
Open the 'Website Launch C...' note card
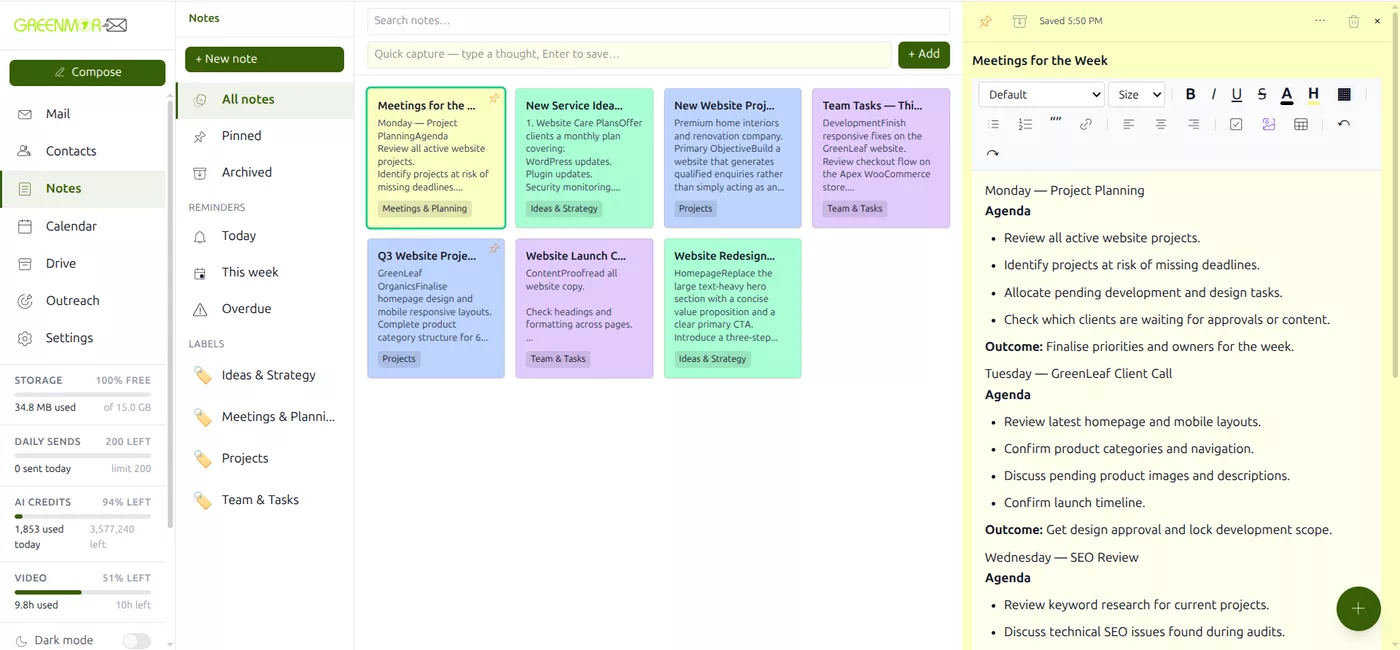point(584,308)
